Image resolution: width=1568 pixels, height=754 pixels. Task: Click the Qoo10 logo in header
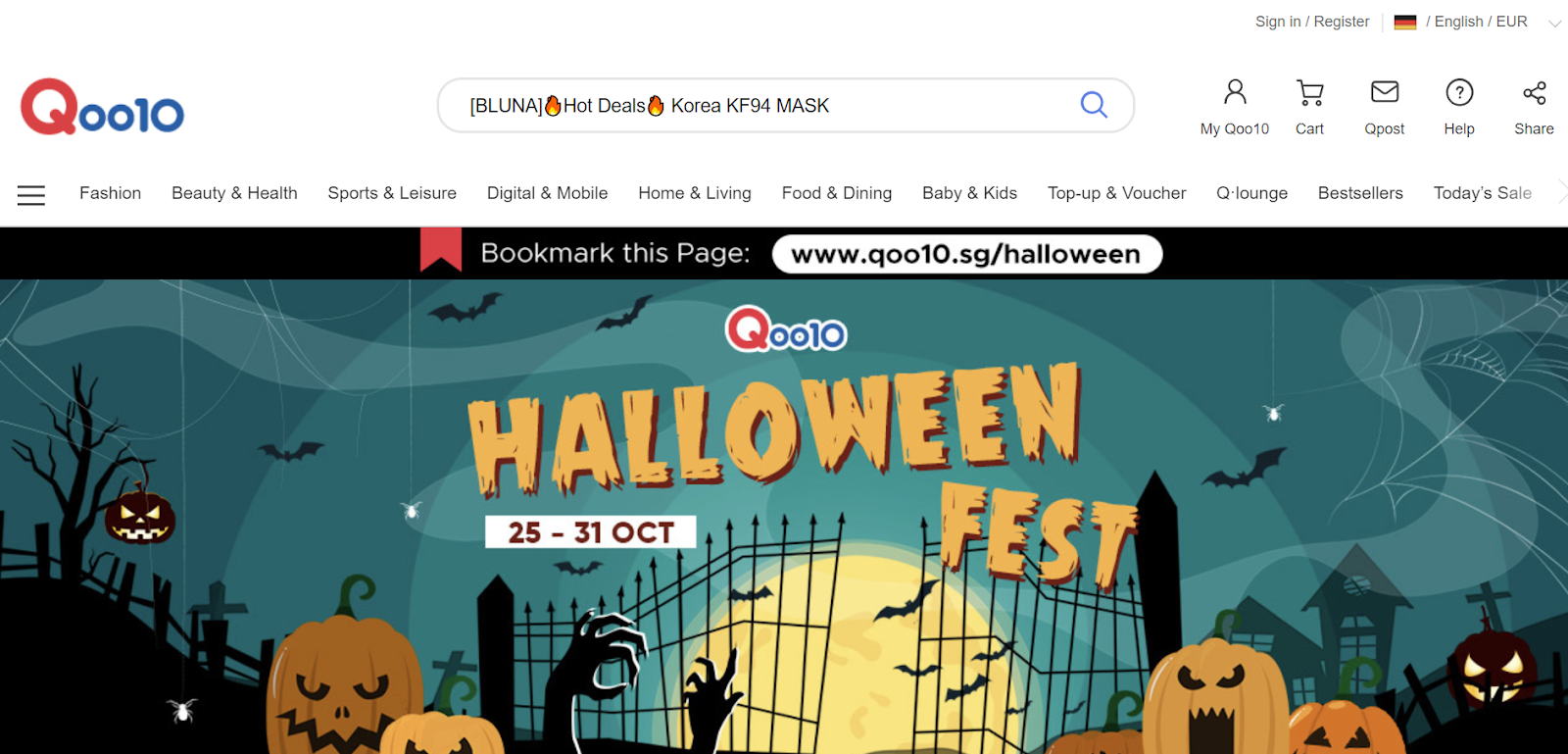point(102,106)
